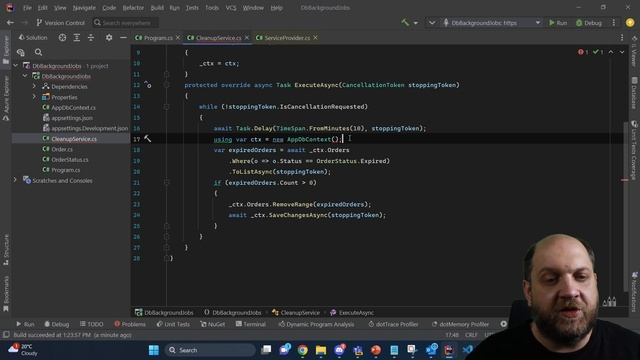Expand Scratches and Consoles node
Screen dimensions: 640x360
pyautogui.click(x=16, y=180)
